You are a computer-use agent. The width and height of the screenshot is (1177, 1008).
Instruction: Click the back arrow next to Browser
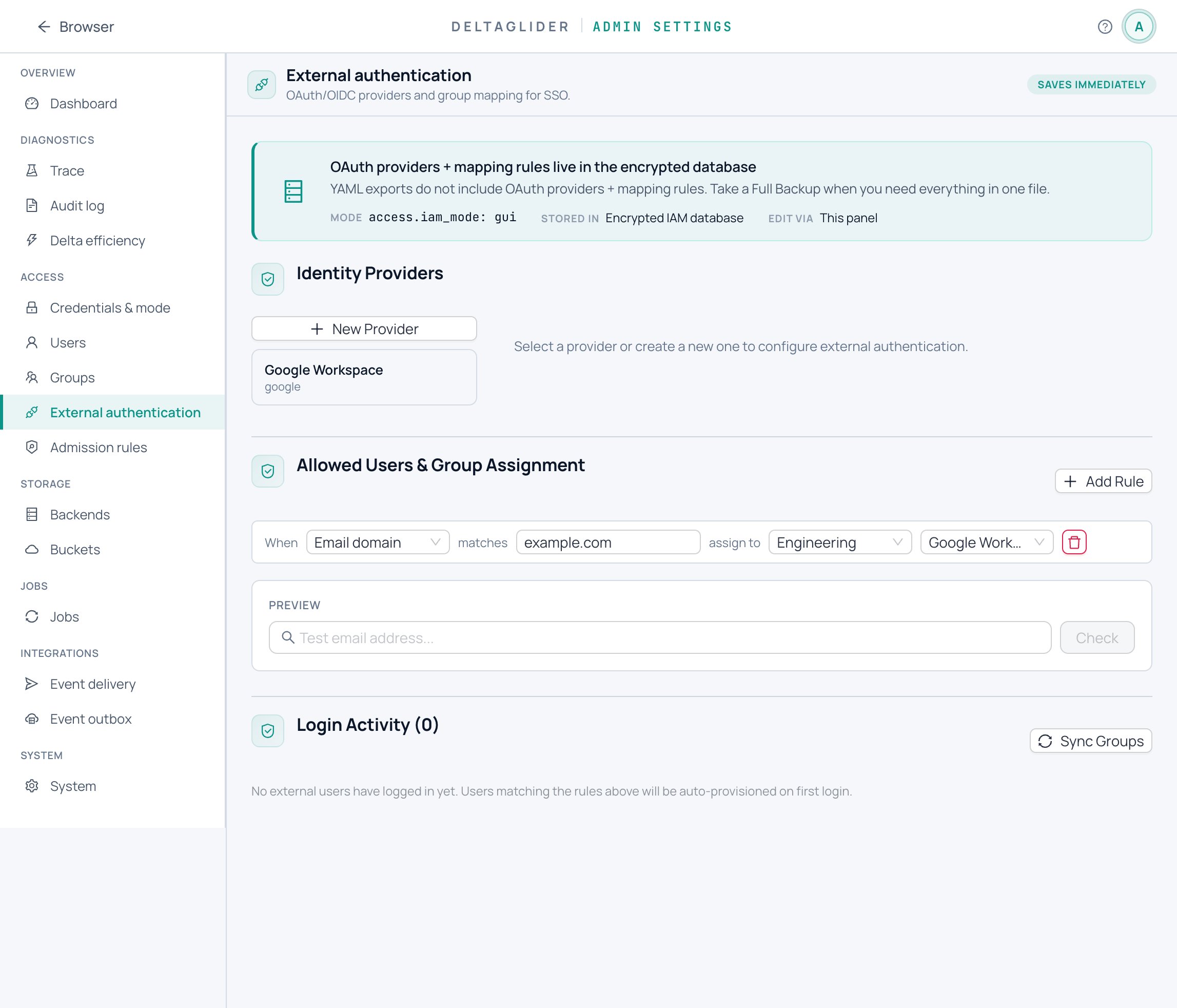pos(44,27)
